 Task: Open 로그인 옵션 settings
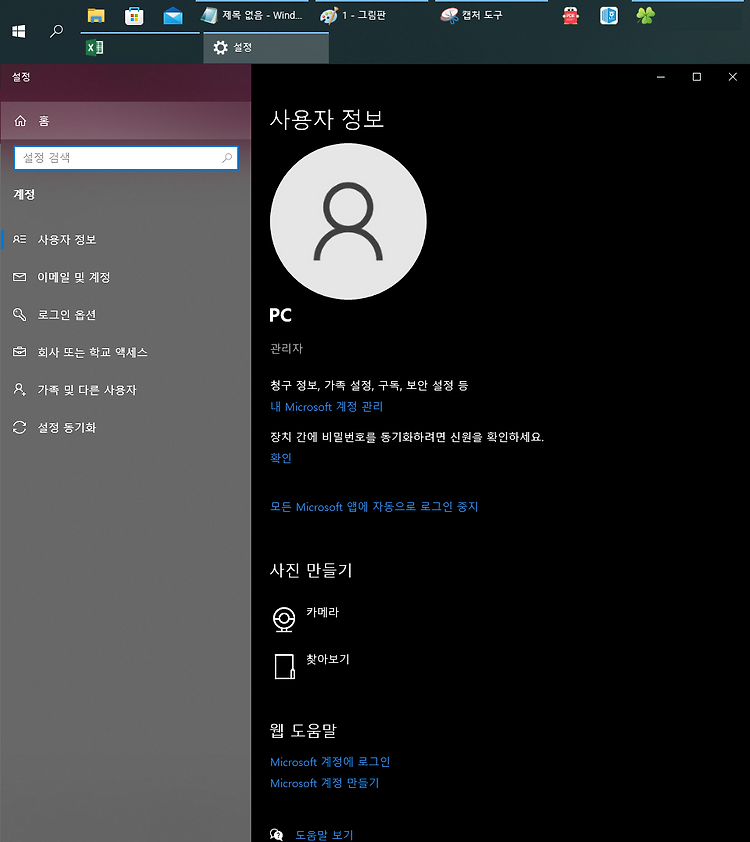[x=126, y=315]
